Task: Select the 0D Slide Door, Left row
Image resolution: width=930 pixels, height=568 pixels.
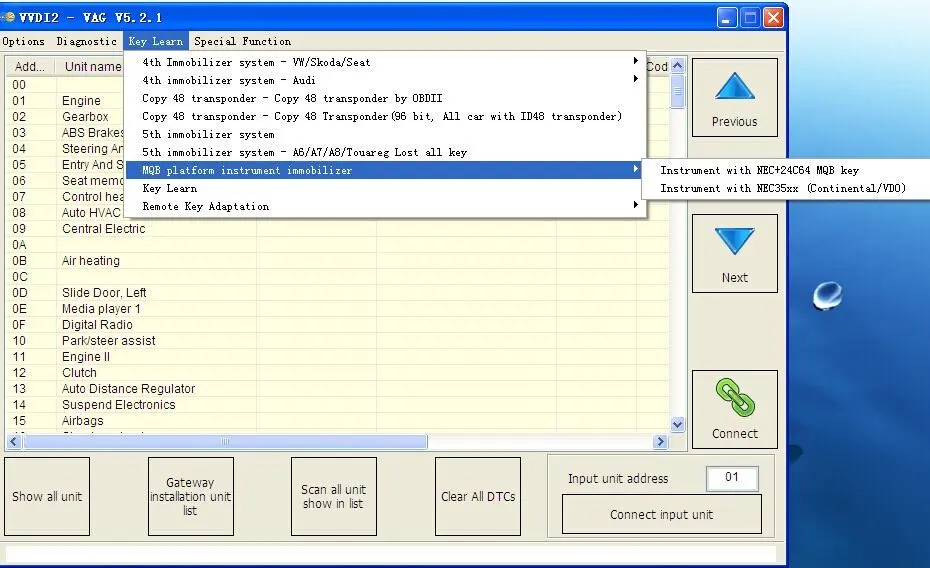Action: [338, 293]
